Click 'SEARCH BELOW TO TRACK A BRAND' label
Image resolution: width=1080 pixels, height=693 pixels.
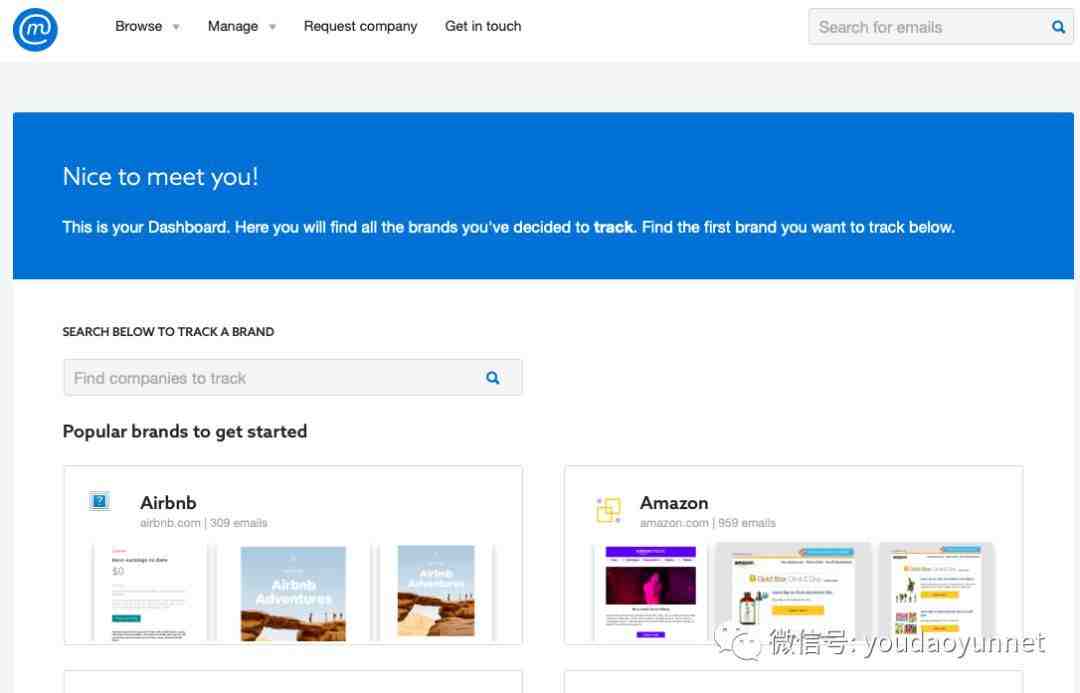click(x=168, y=331)
